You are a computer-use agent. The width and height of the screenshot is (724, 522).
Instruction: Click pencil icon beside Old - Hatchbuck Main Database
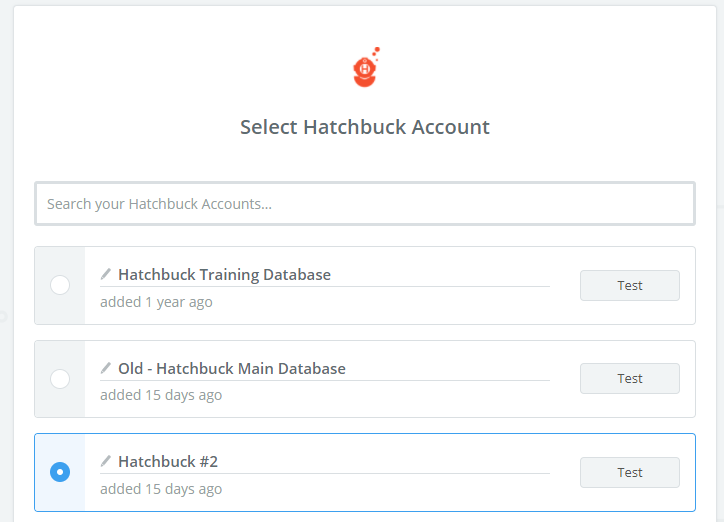tap(106, 368)
